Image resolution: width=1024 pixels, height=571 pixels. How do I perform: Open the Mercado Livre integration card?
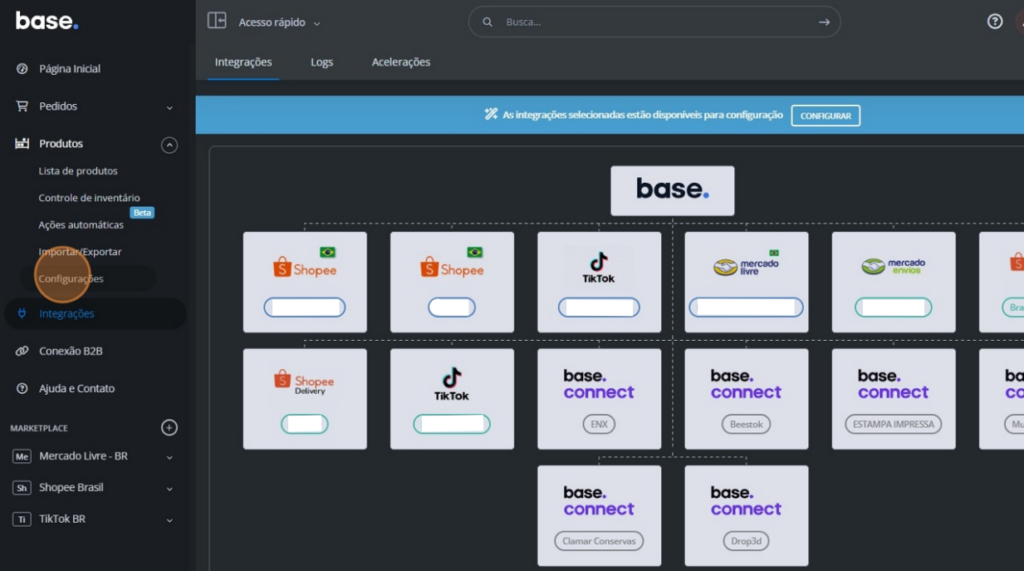pyautogui.click(x=746, y=282)
